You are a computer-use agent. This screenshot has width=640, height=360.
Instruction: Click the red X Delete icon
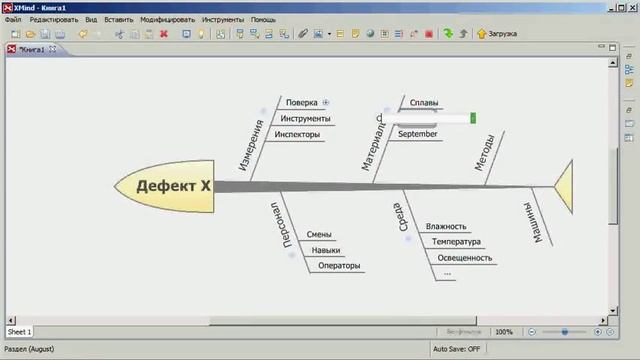[164, 34]
